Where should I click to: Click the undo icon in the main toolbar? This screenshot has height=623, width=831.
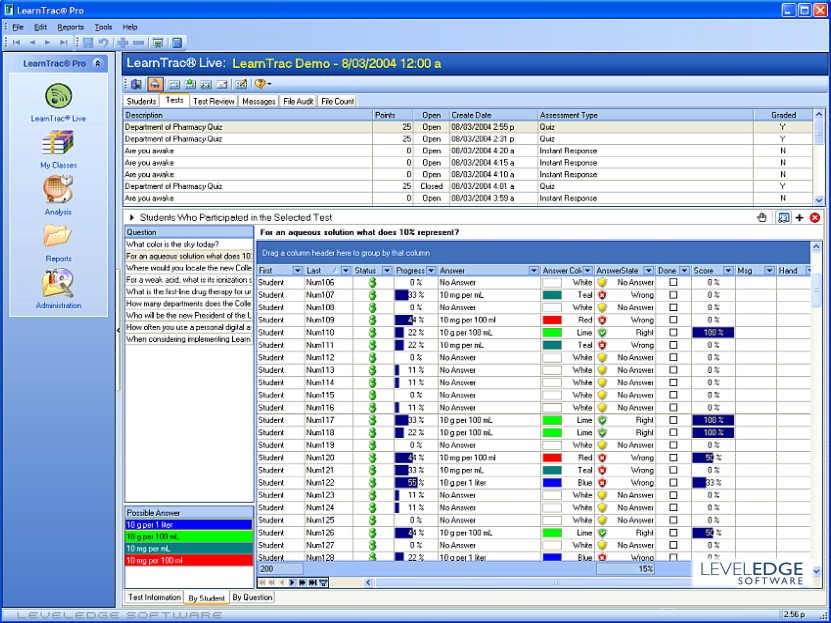coord(103,43)
